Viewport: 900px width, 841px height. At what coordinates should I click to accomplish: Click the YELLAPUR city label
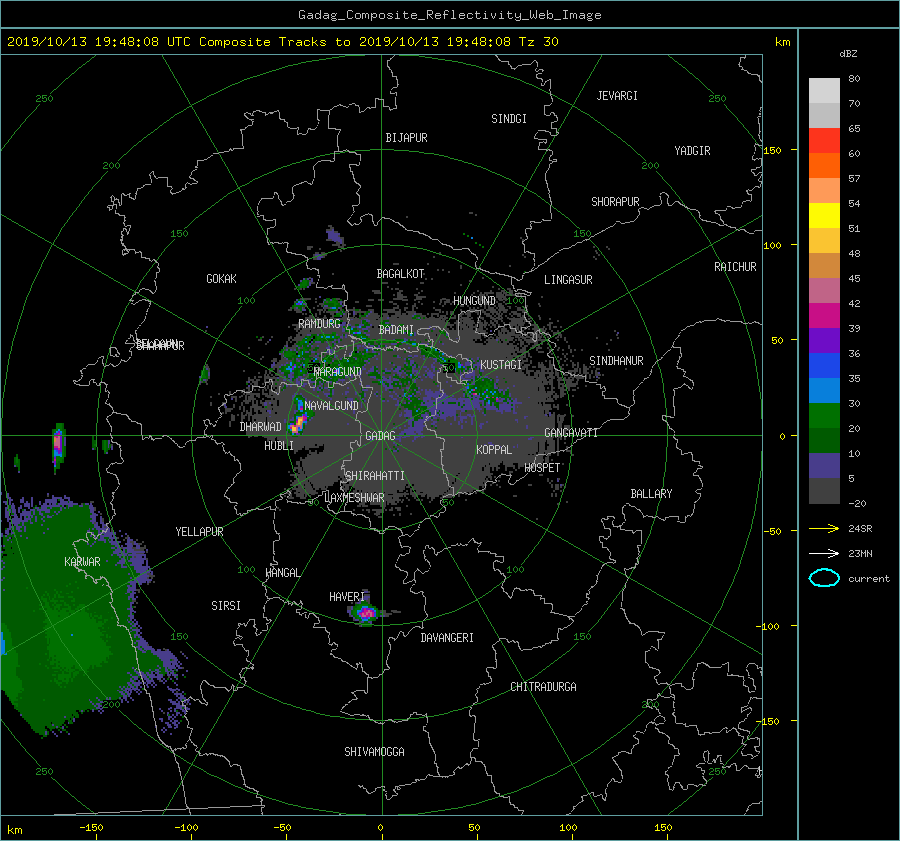199,532
